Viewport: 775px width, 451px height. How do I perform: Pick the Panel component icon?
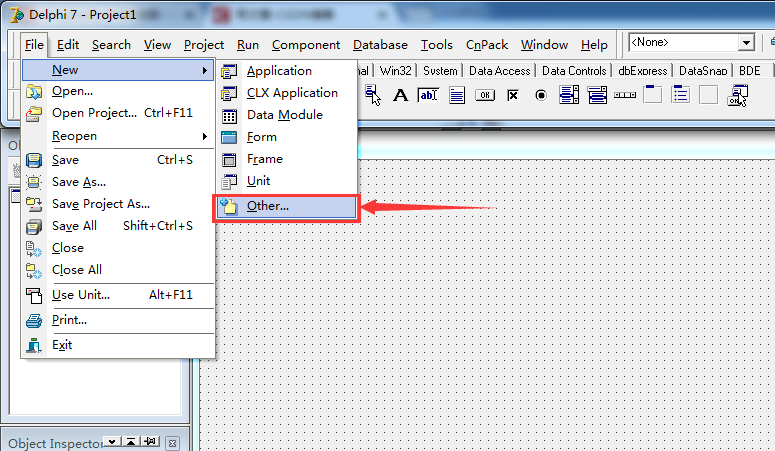click(x=709, y=95)
